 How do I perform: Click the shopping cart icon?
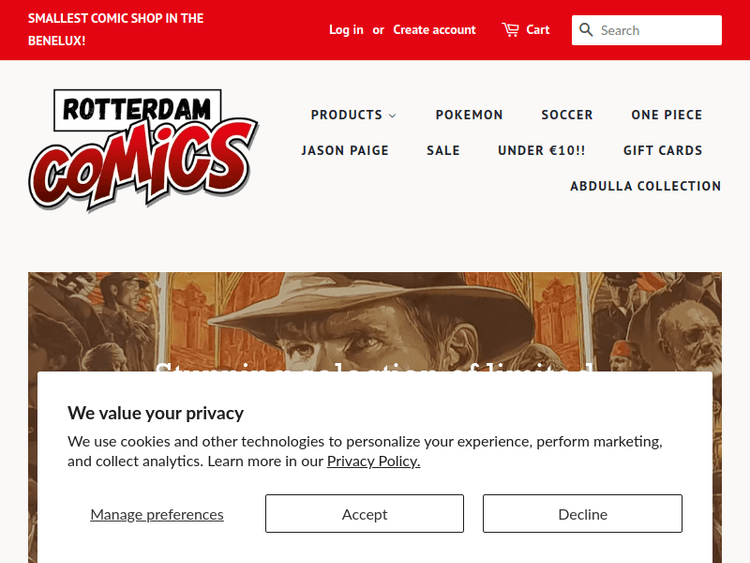tap(510, 30)
